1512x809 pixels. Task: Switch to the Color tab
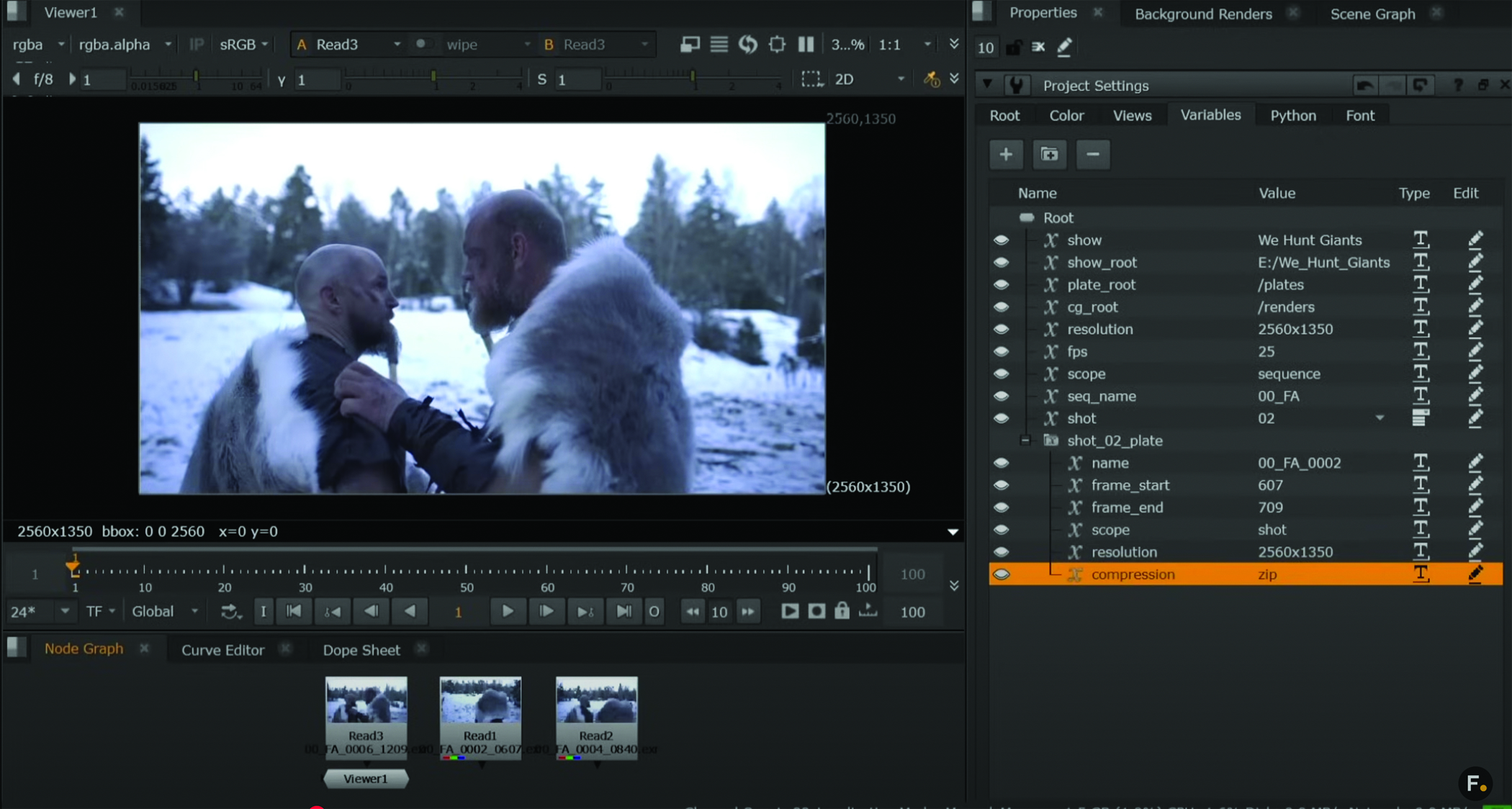tap(1066, 115)
